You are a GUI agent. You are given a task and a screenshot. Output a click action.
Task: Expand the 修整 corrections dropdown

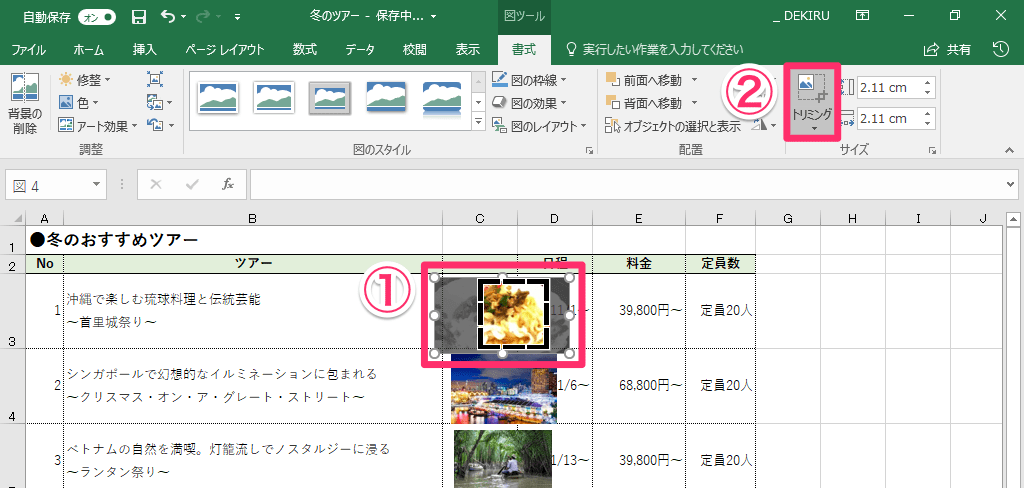coord(108,80)
